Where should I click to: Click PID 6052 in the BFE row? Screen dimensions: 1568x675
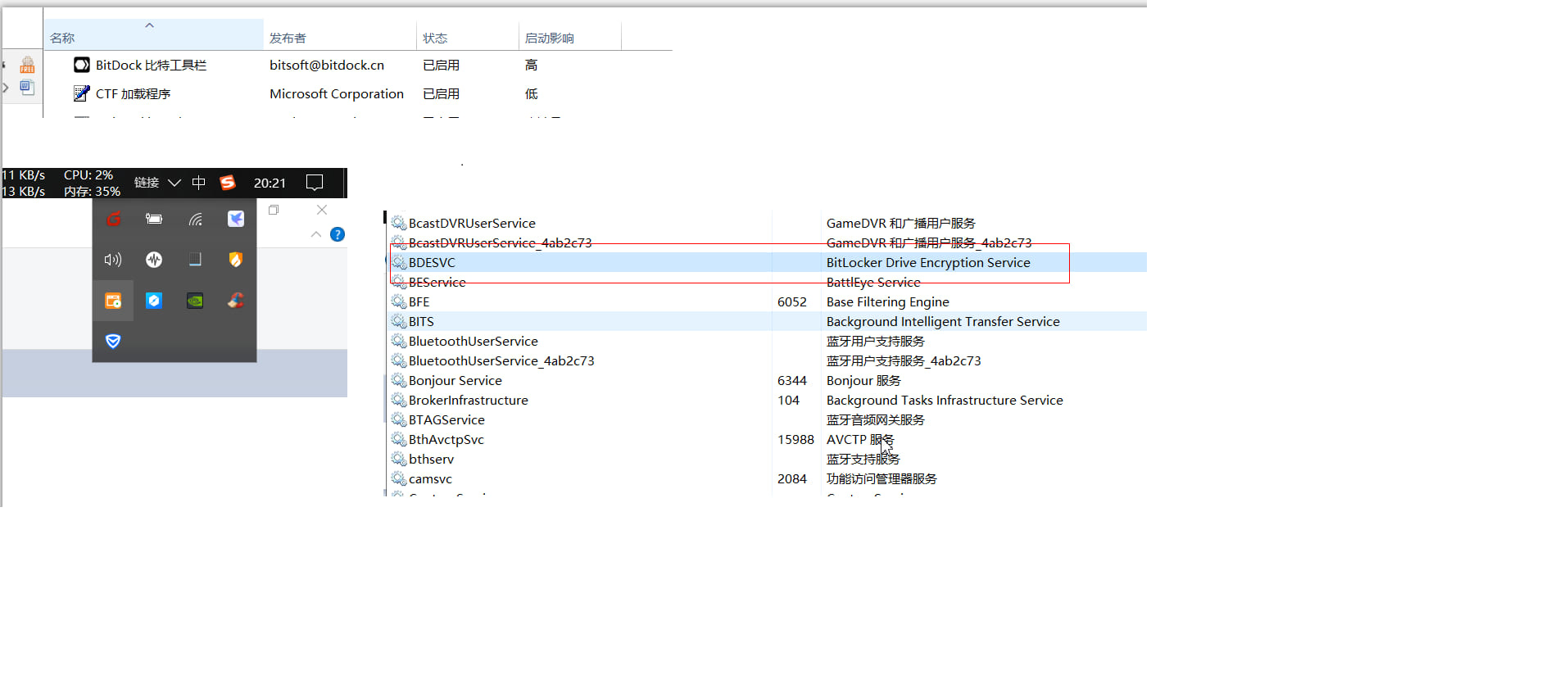[792, 301]
